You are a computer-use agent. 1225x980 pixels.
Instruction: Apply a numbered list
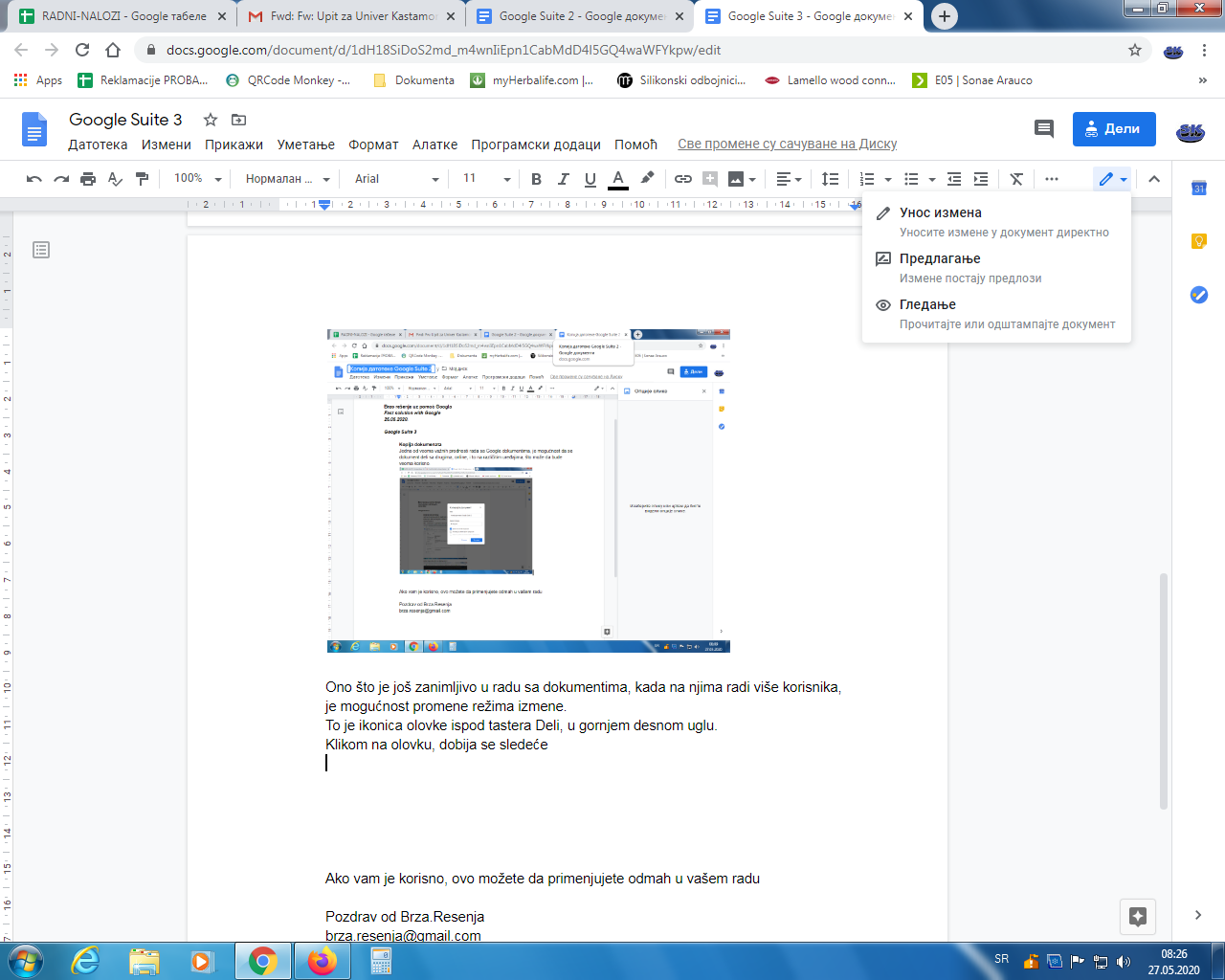[867, 179]
